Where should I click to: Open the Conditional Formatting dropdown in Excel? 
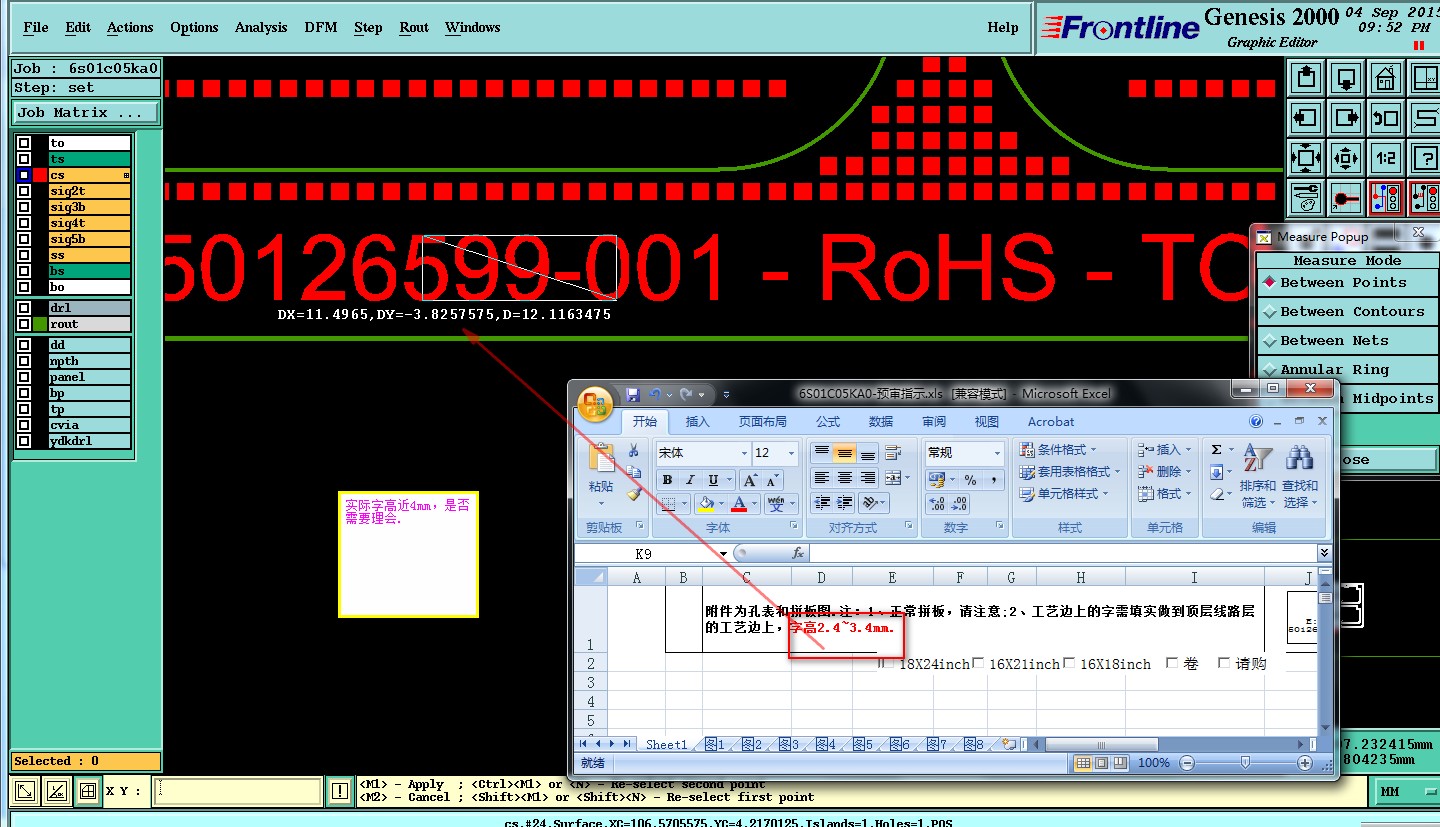click(1059, 449)
